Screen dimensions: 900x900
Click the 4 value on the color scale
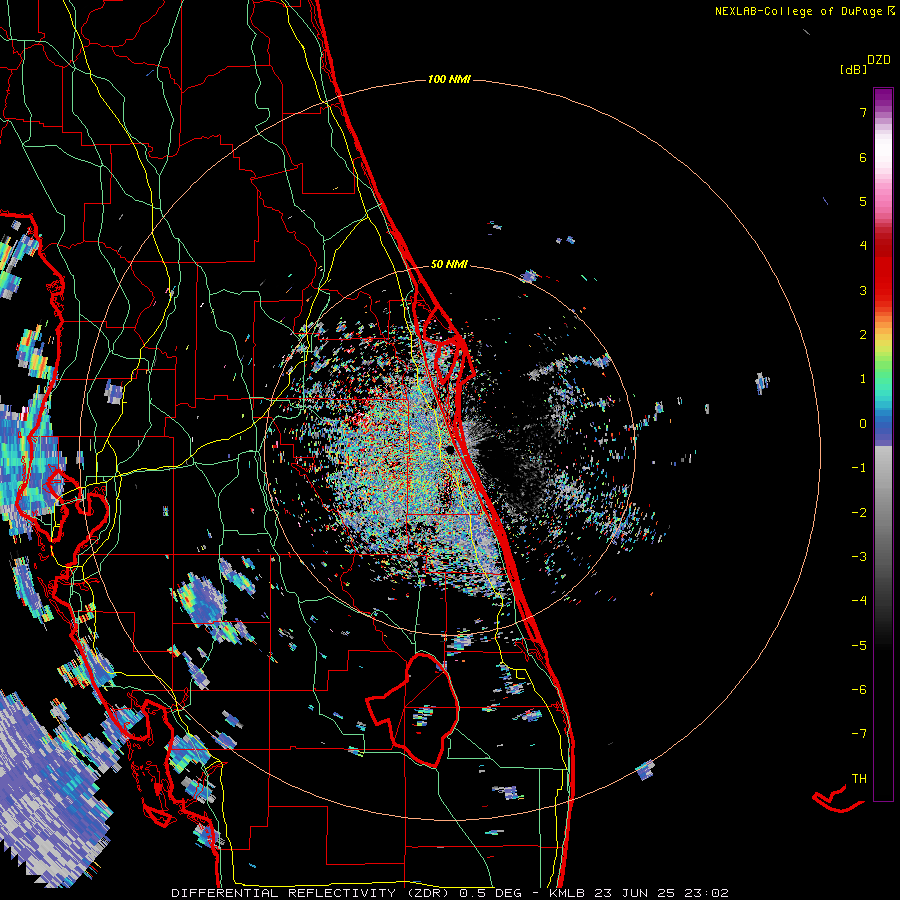point(863,246)
